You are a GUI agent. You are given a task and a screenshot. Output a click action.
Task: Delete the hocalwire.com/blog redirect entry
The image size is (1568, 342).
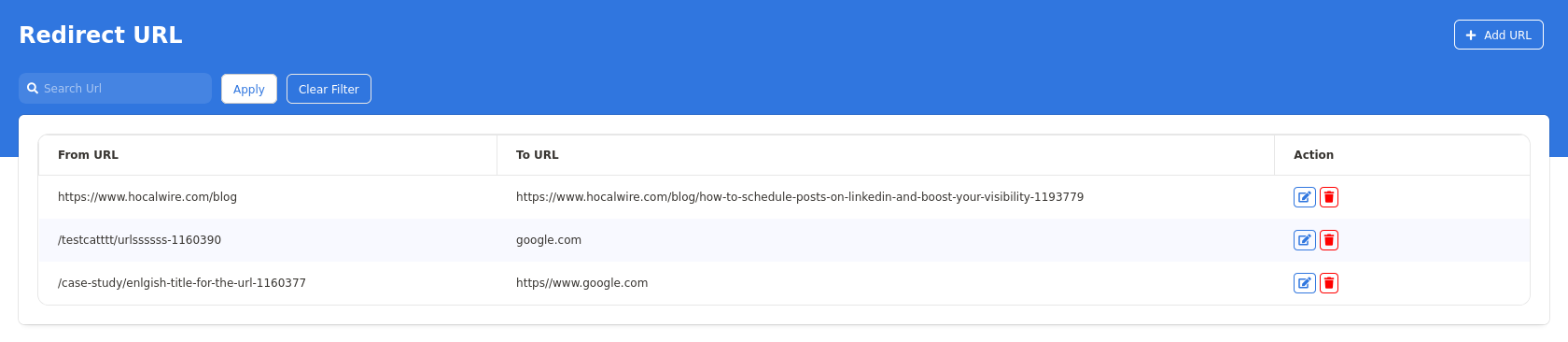coord(1329,197)
